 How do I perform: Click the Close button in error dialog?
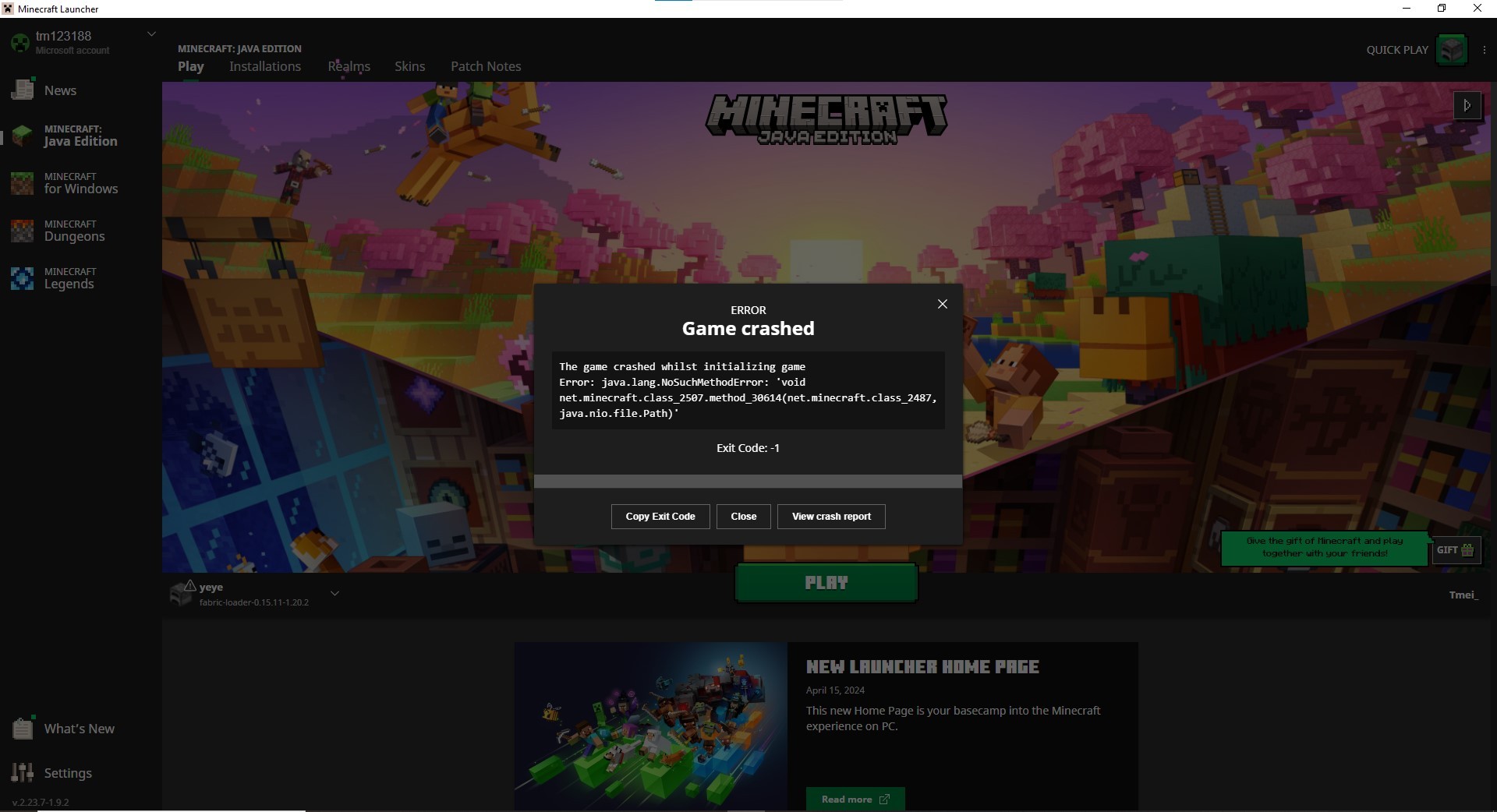coord(744,517)
